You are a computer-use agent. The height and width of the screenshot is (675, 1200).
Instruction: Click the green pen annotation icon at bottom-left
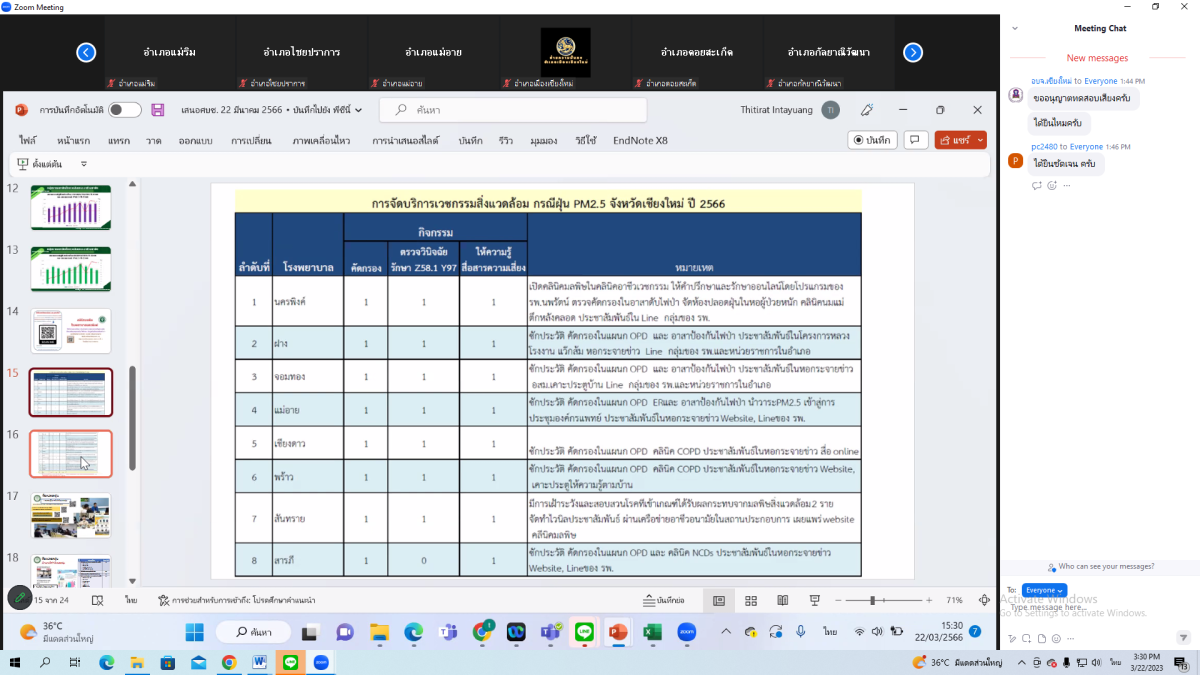[18, 598]
